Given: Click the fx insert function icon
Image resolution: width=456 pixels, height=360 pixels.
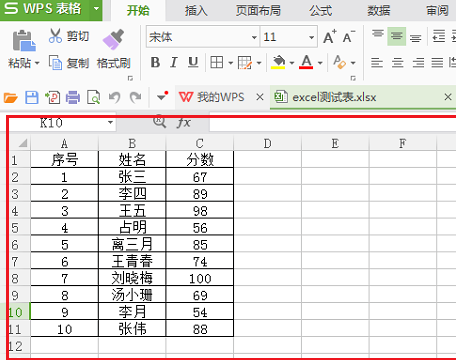Looking at the screenshot, I should pos(184,123).
